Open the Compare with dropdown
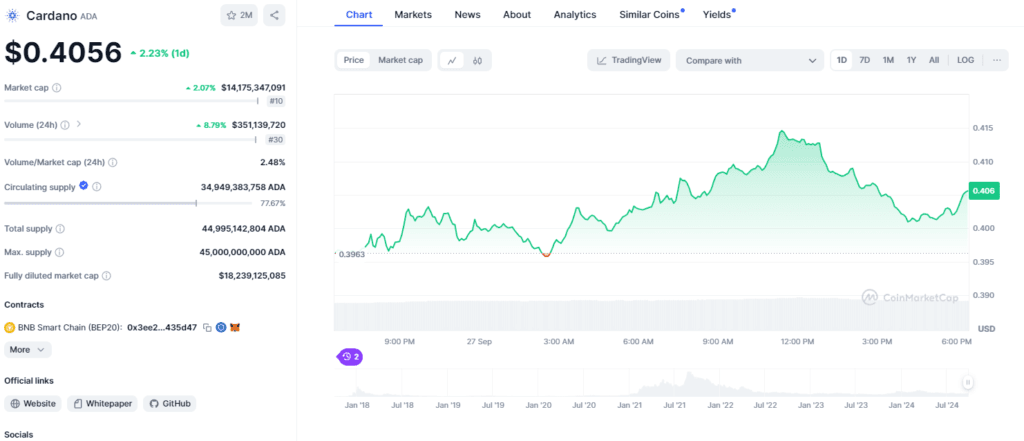This screenshot has width=1024, height=441. coord(750,60)
